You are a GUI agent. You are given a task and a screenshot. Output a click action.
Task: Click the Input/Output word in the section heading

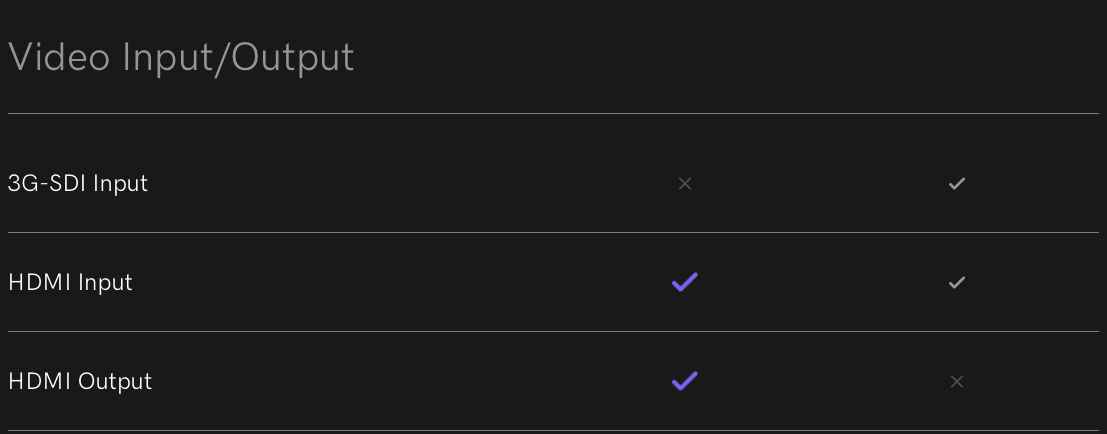click(238, 58)
